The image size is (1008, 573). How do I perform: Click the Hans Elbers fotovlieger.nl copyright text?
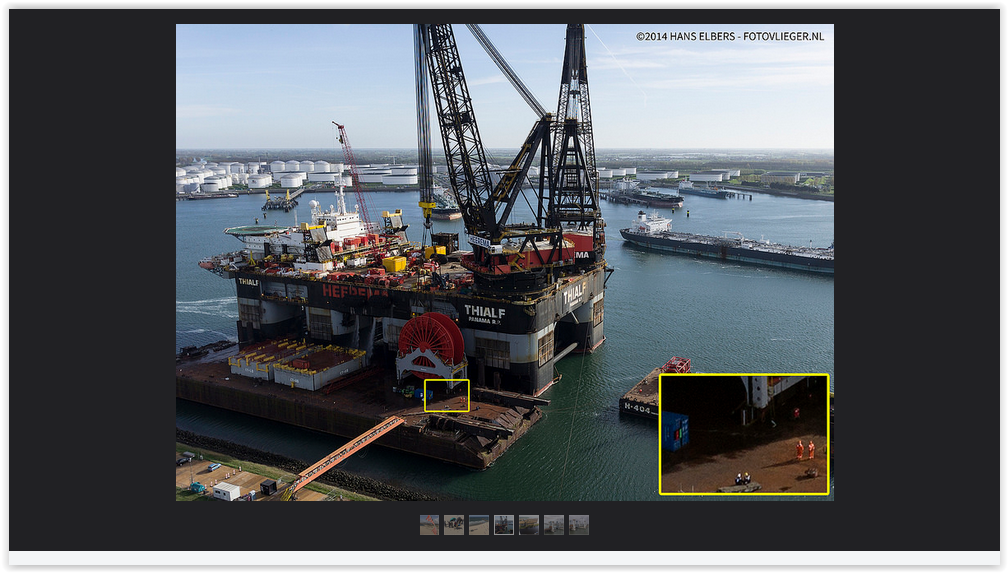tap(730, 36)
